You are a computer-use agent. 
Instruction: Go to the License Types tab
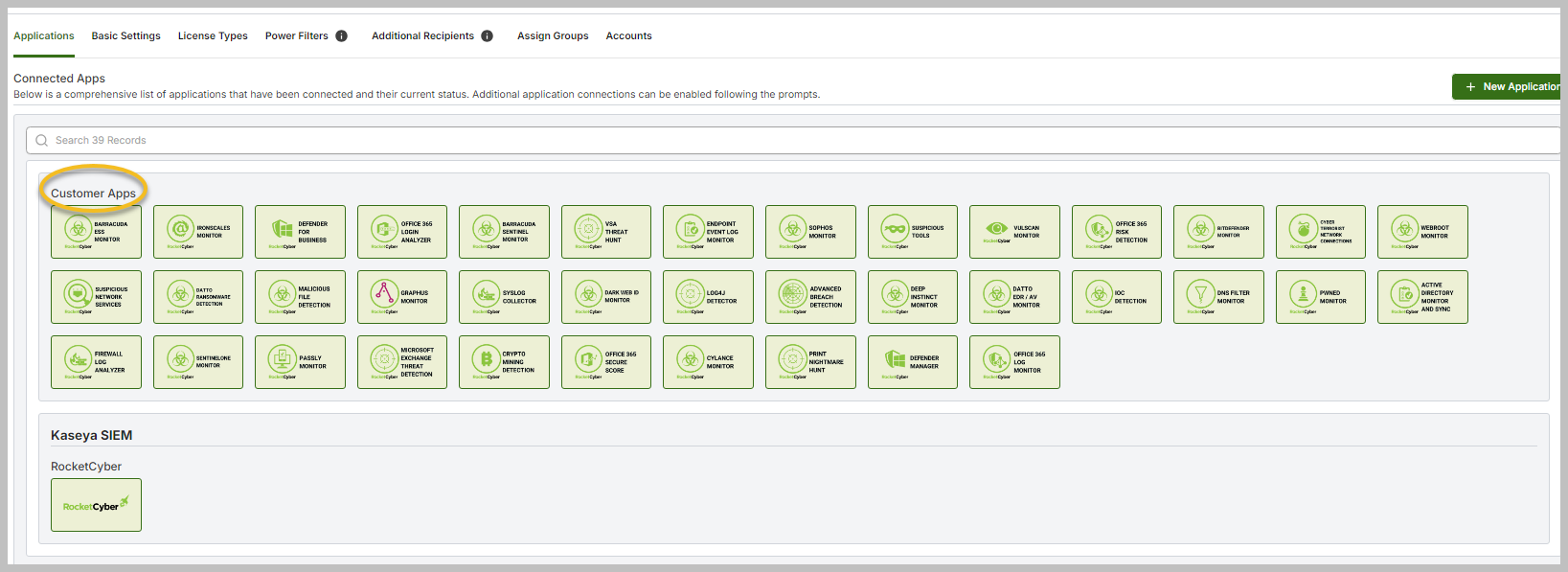(x=213, y=36)
